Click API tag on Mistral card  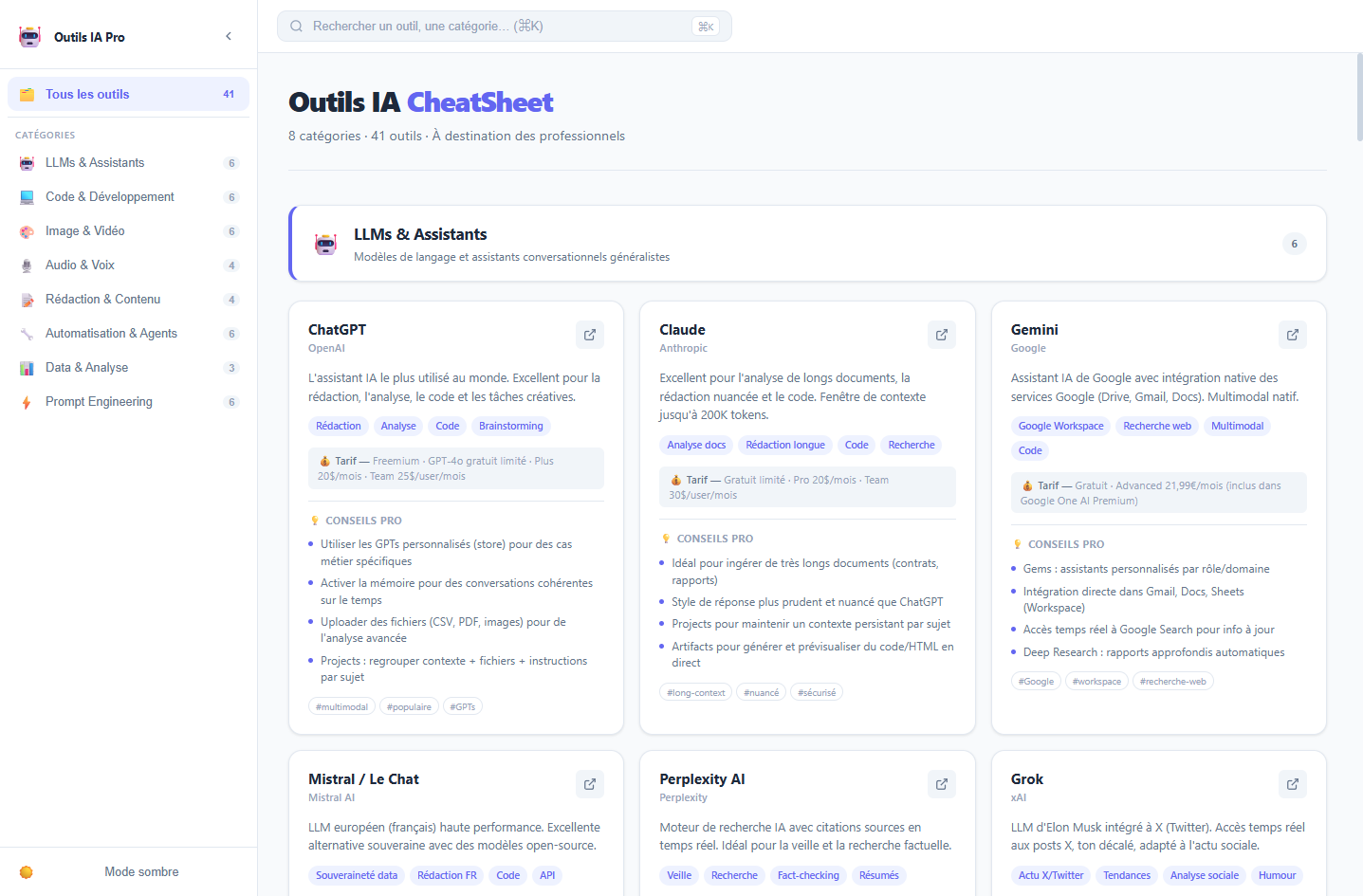(x=547, y=876)
